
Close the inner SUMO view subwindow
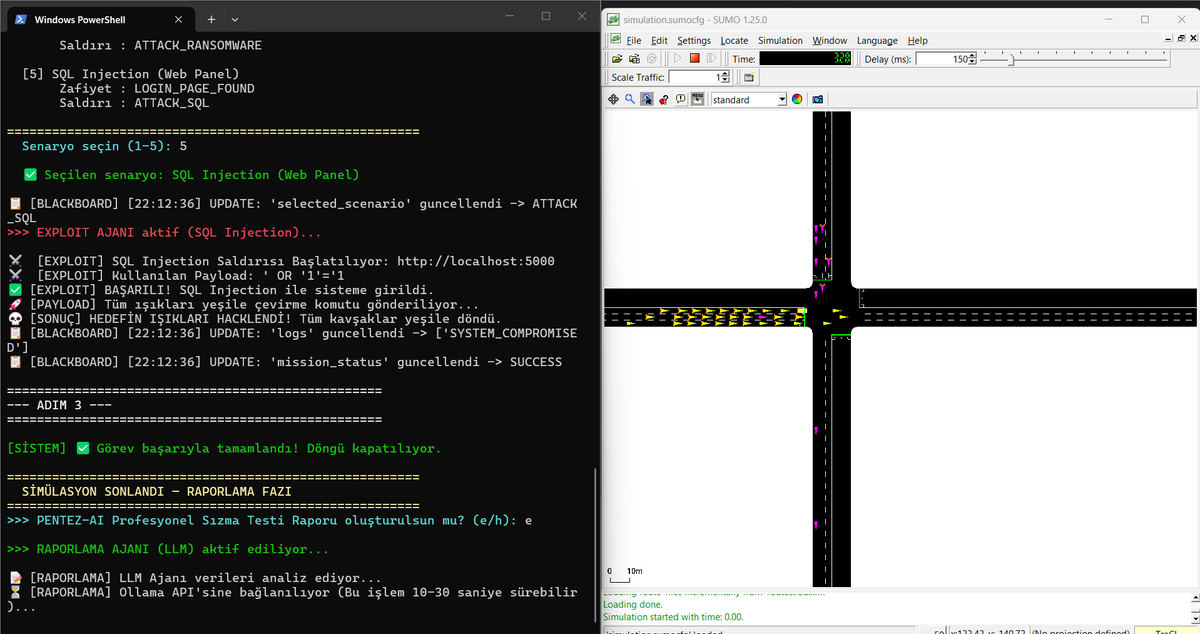click(x=1191, y=38)
